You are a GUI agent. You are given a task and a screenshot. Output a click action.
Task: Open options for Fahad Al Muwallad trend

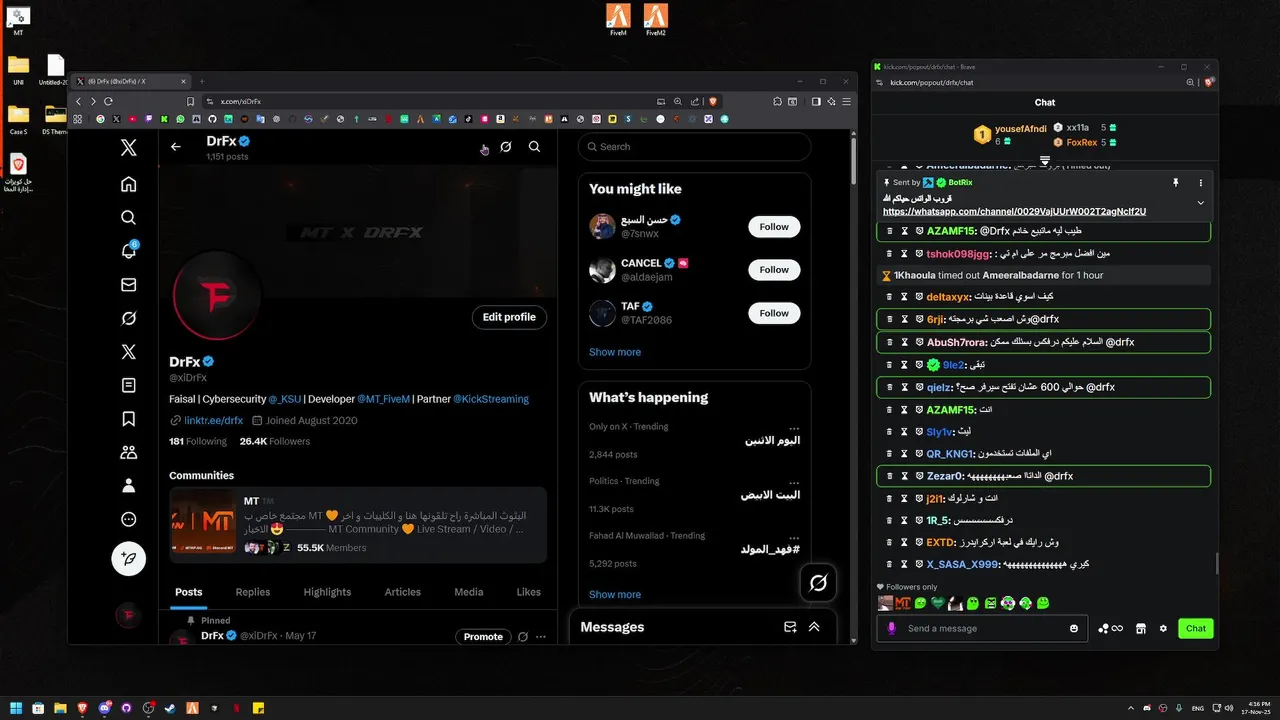tap(794, 536)
